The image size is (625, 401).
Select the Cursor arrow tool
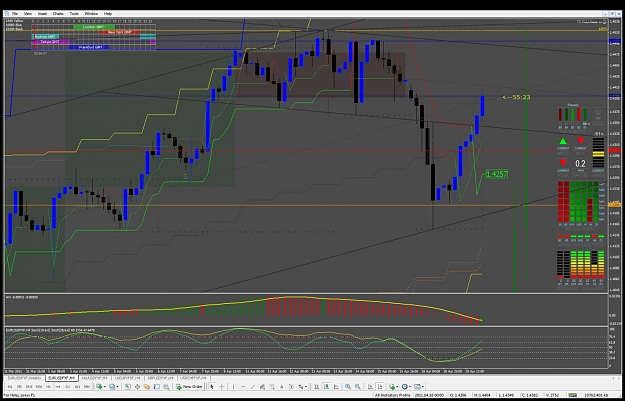pyautogui.click(x=212, y=387)
